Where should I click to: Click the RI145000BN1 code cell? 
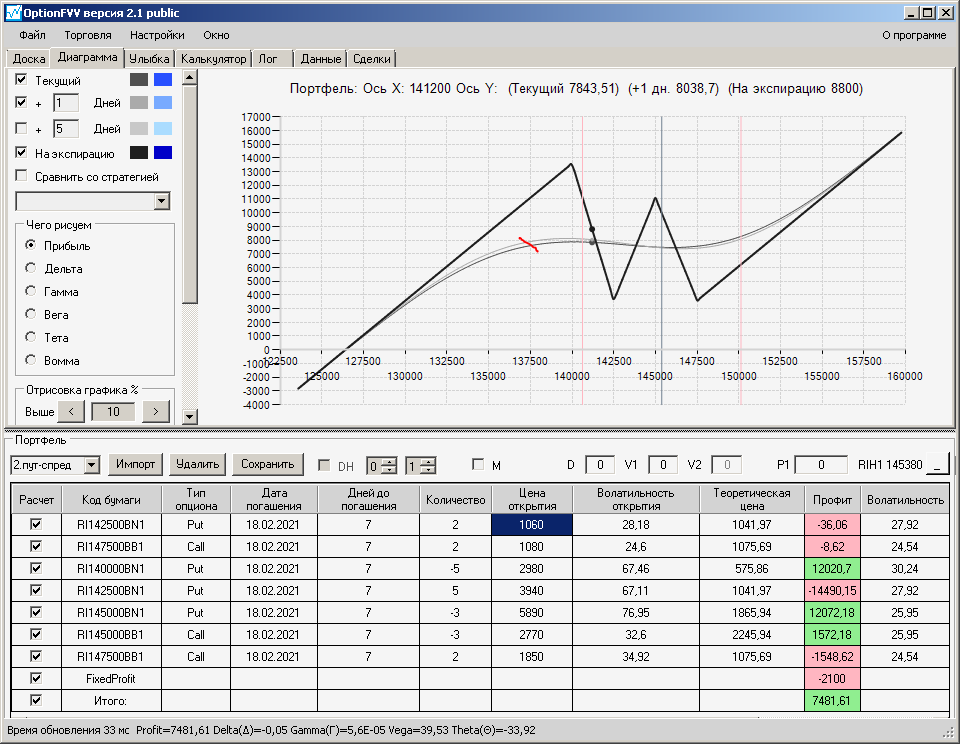[x=111, y=612]
